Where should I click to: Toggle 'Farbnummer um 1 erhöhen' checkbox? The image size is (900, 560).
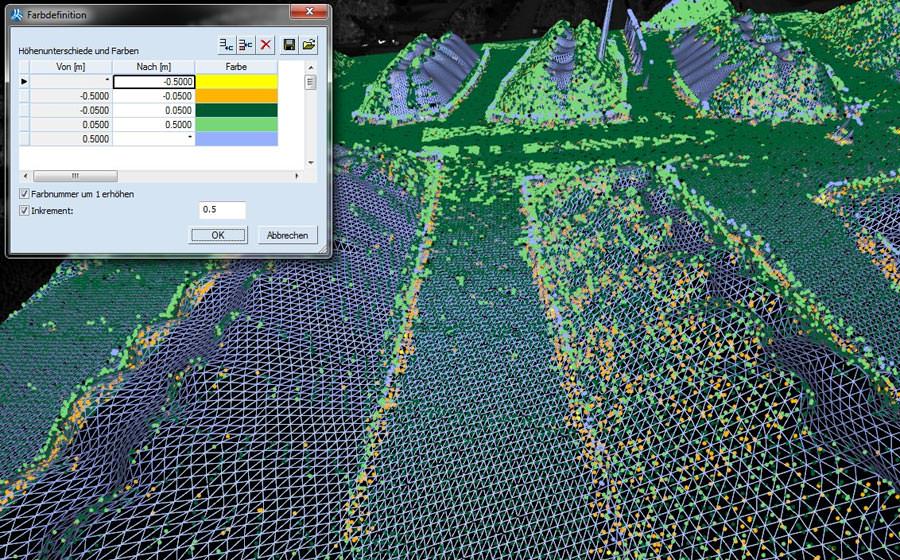pos(24,194)
